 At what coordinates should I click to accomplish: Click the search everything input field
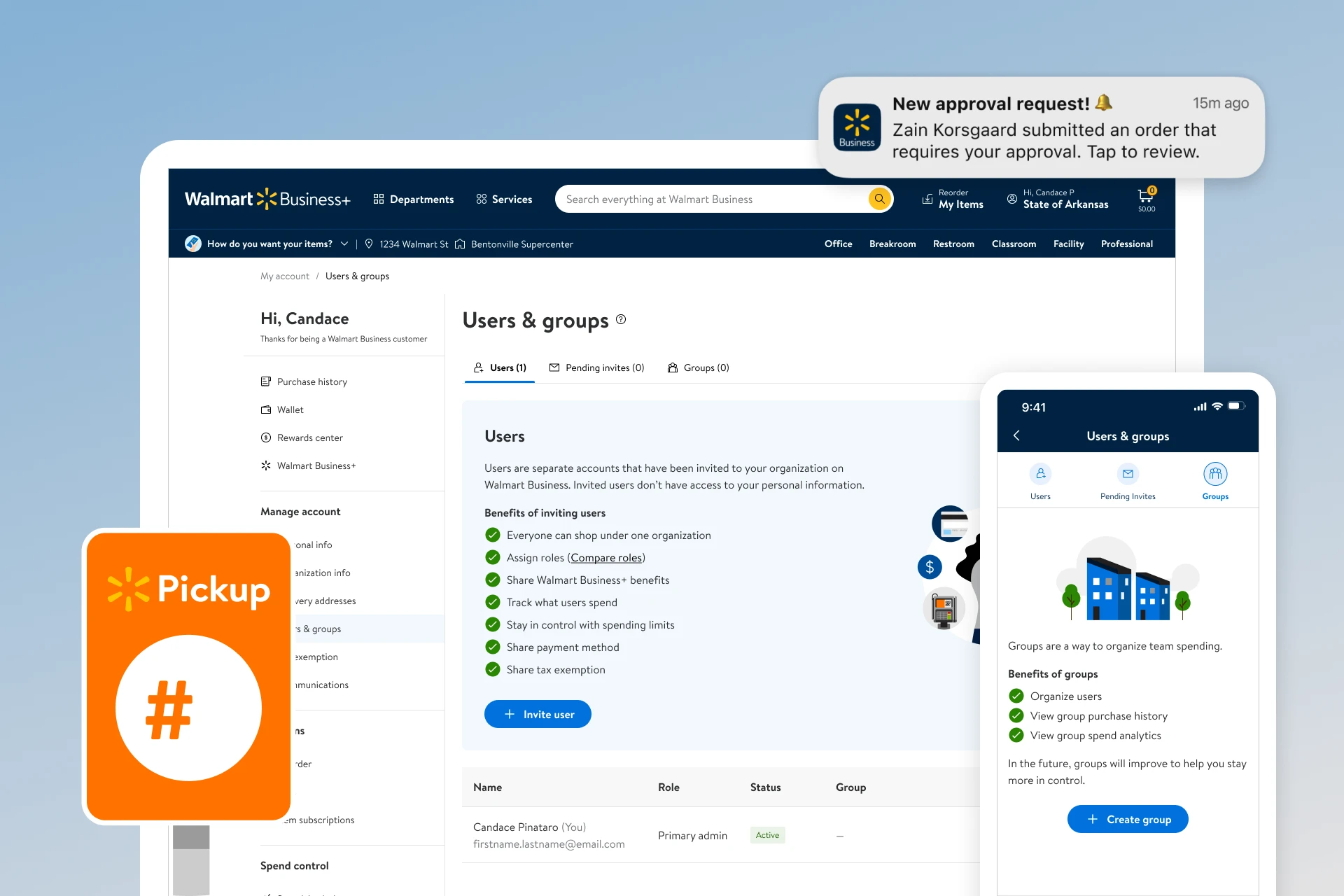click(x=710, y=199)
